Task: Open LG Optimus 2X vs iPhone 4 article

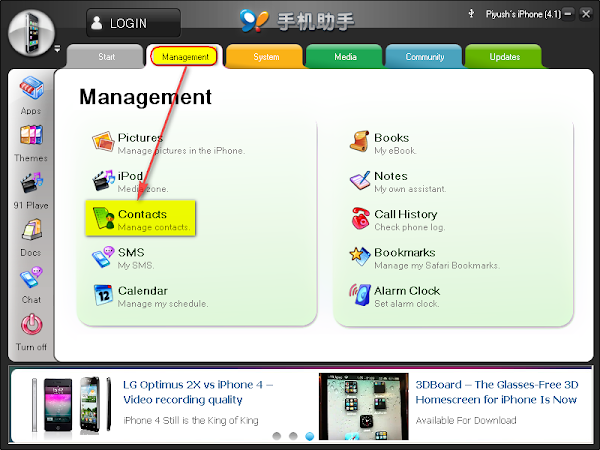Action: (198, 392)
